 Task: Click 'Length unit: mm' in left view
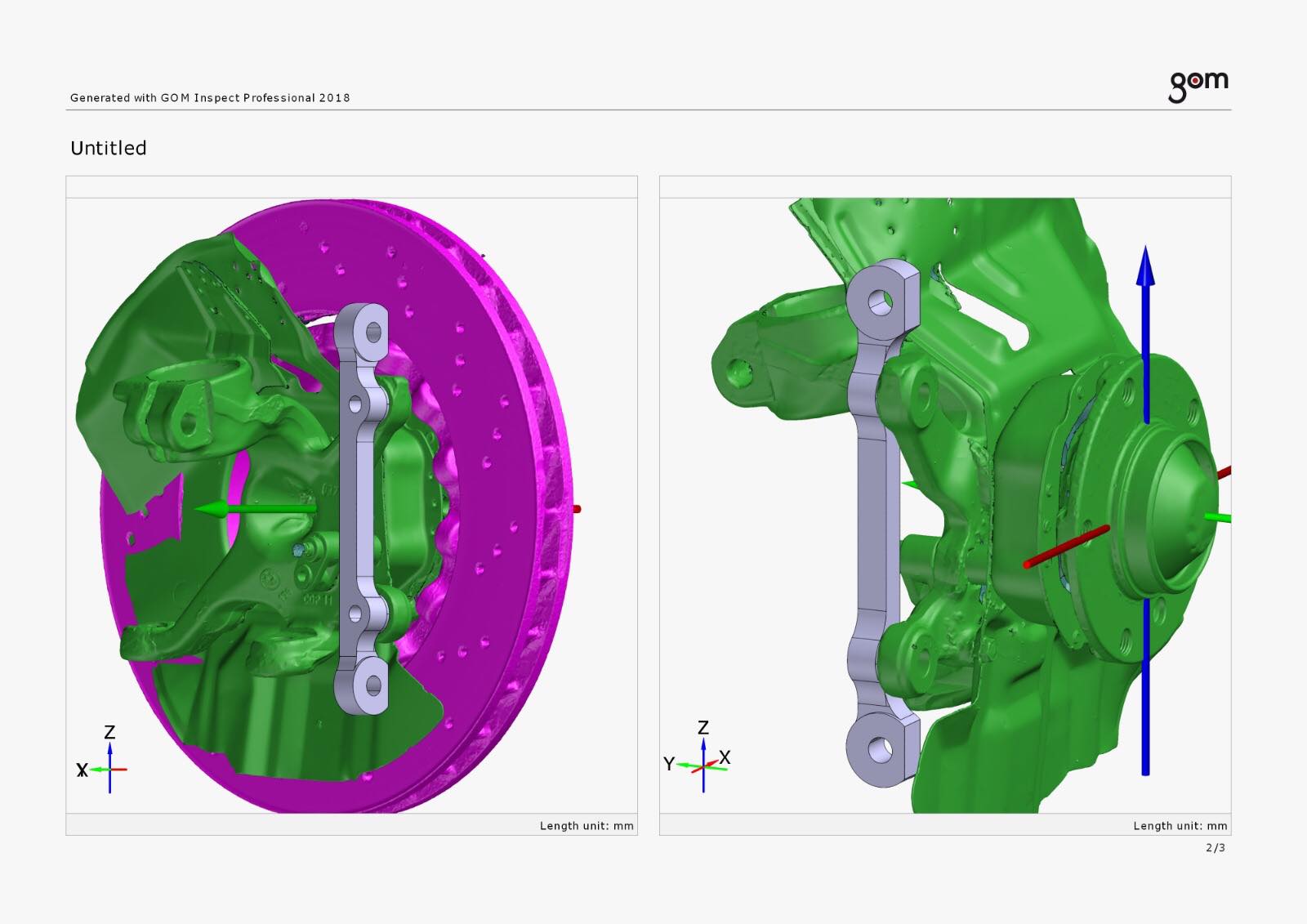[587, 826]
